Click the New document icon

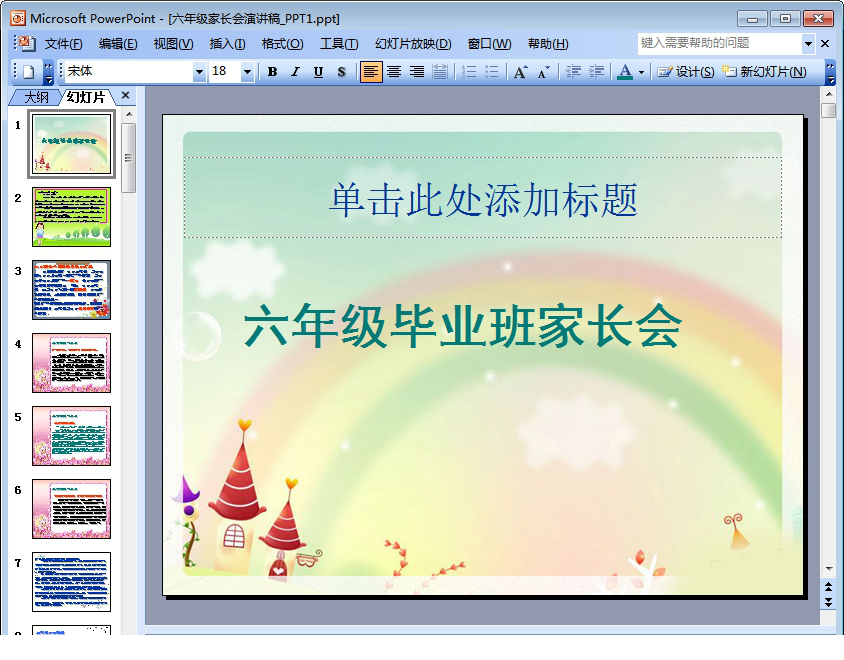pyautogui.click(x=29, y=72)
